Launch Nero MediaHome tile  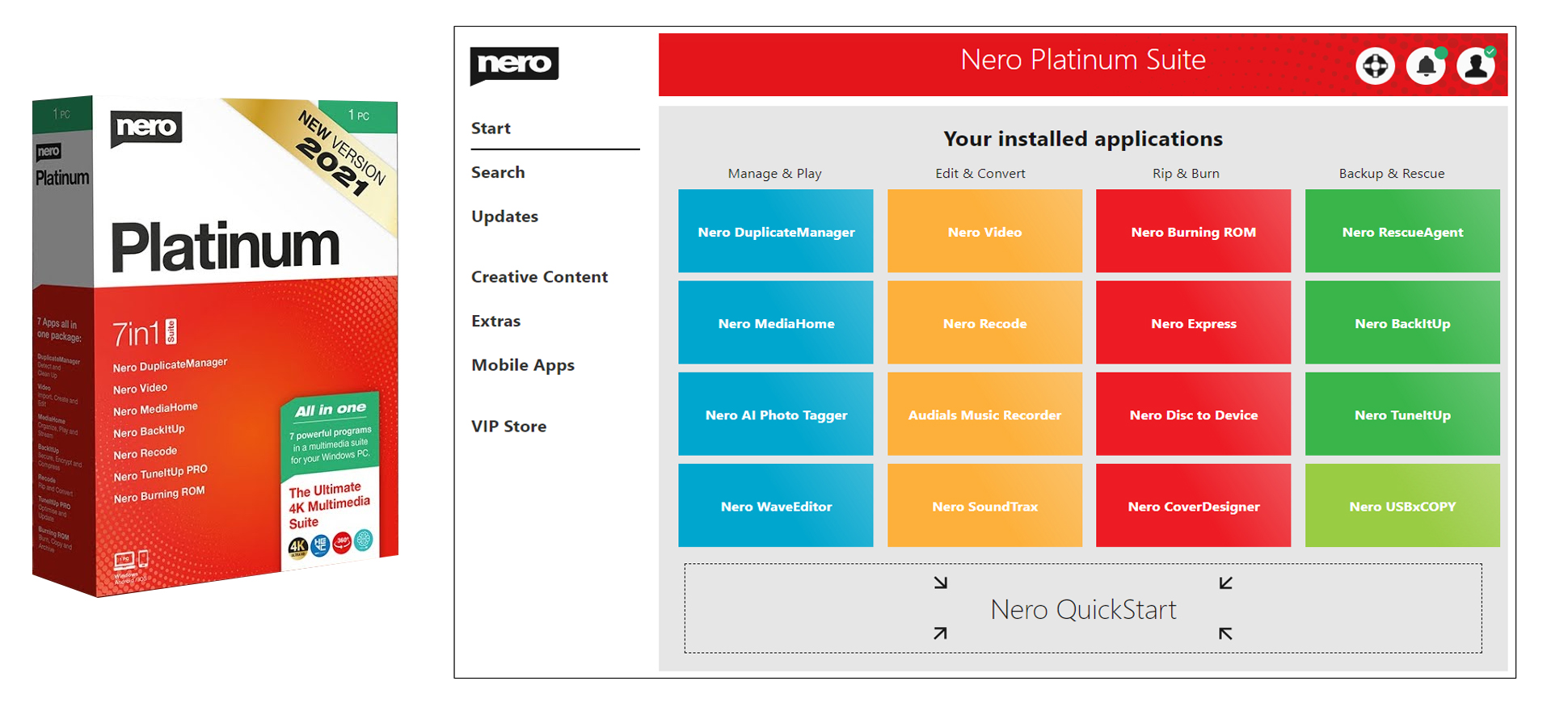(776, 322)
